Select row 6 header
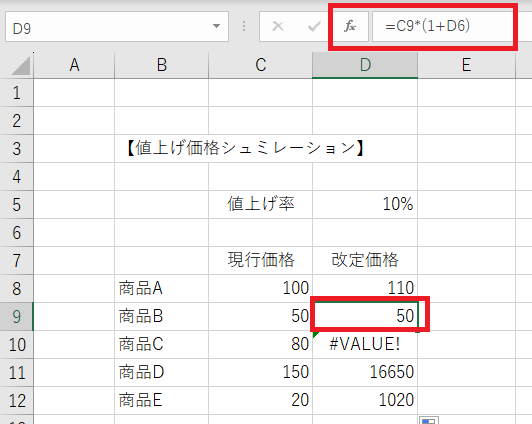Screen dimensions: 532x424 (x=17, y=233)
